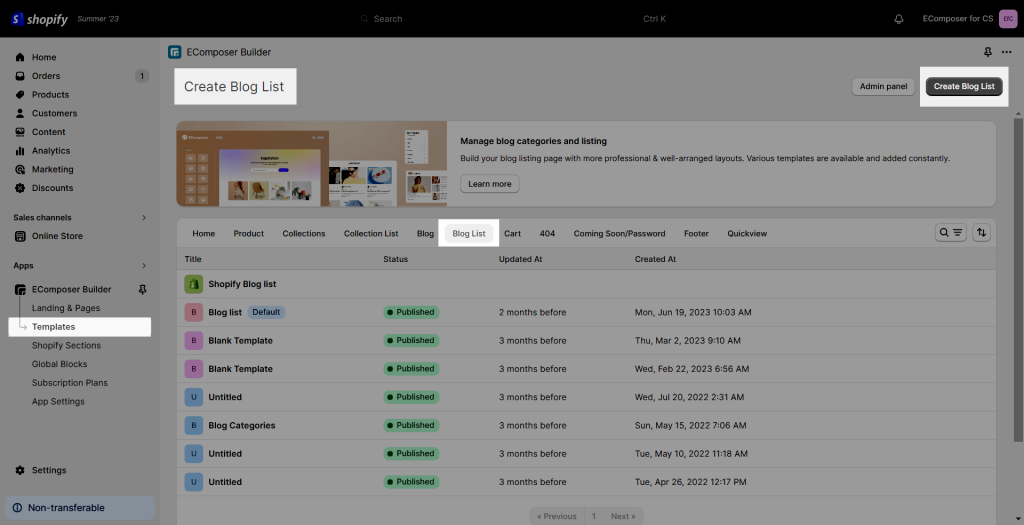Open the Admin panel button
The height and width of the screenshot is (525, 1024).
(884, 86)
